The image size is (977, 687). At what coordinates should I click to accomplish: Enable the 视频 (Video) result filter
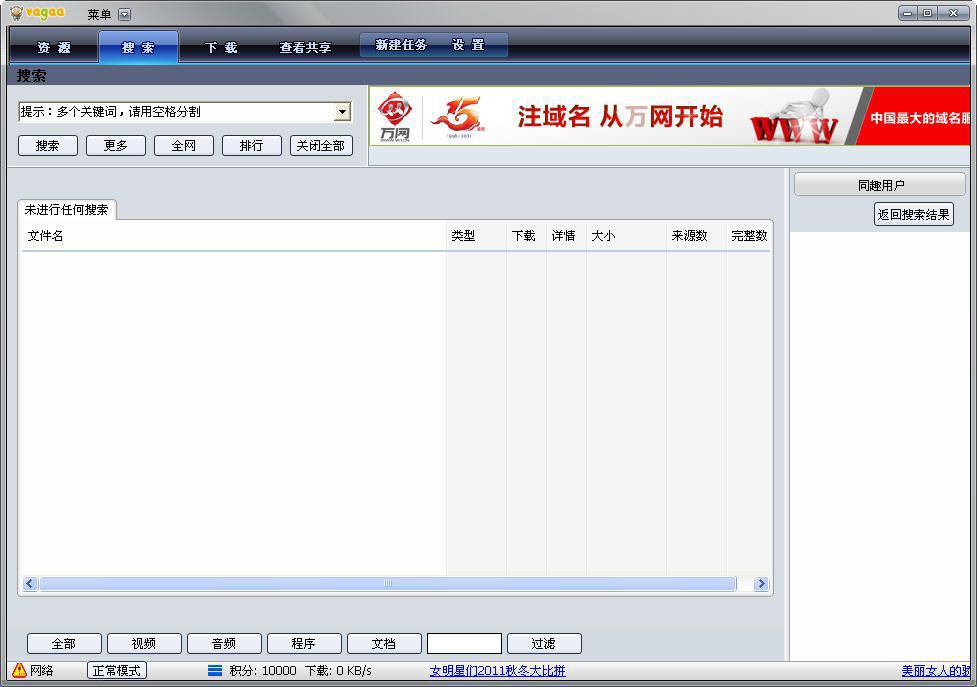143,643
